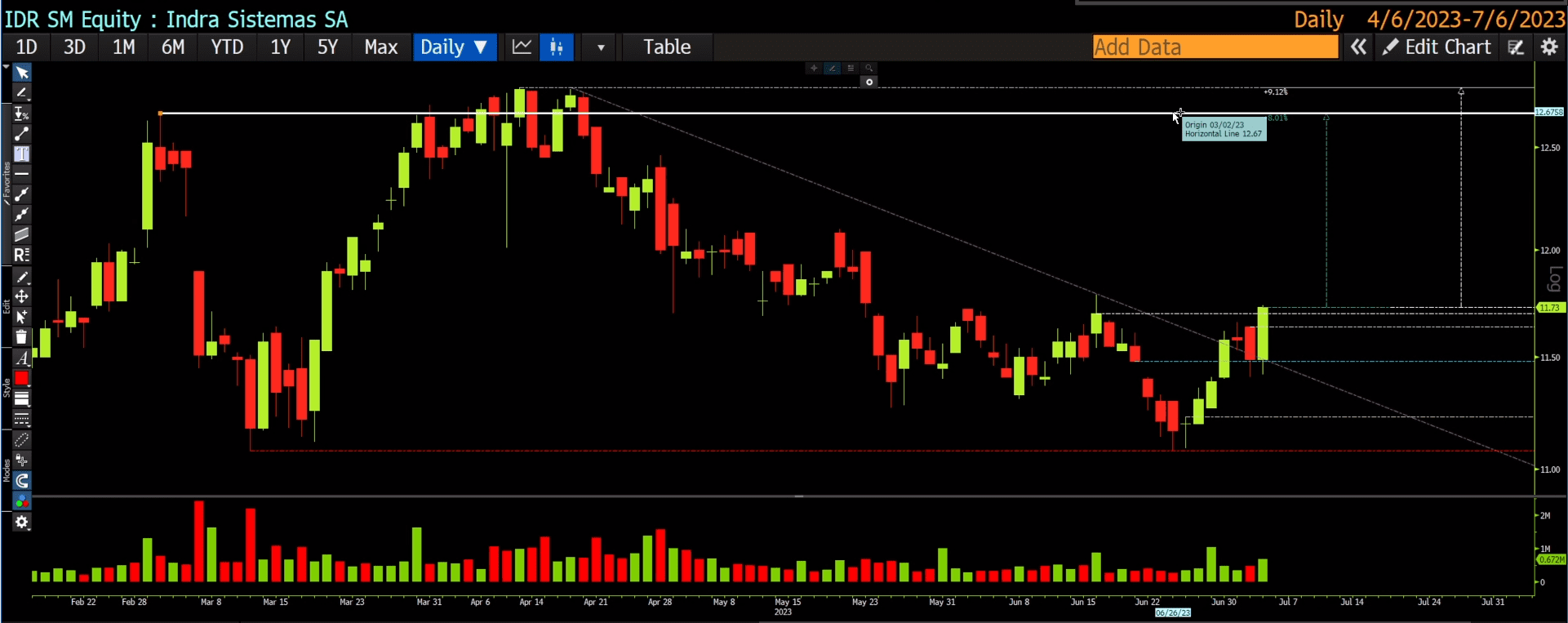1568x623 pixels.
Task: Click the 11.73 last price label
Action: pos(1550,308)
